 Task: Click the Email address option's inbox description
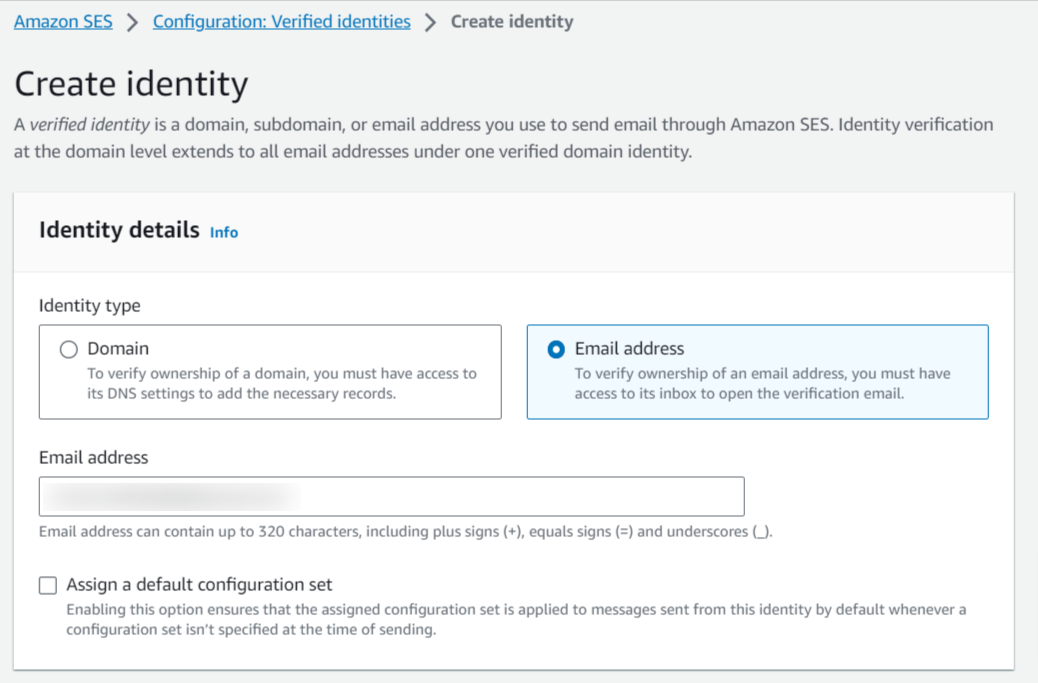(x=762, y=383)
